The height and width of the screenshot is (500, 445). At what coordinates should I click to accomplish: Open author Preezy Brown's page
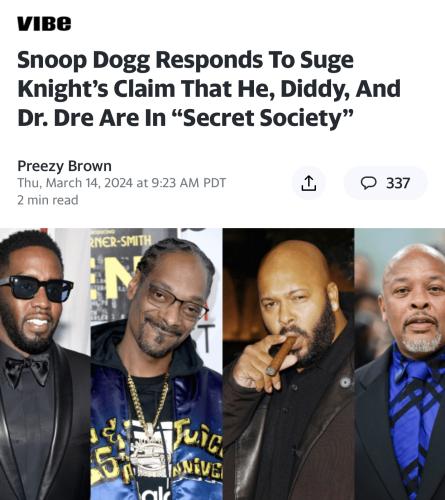[64, 166]
